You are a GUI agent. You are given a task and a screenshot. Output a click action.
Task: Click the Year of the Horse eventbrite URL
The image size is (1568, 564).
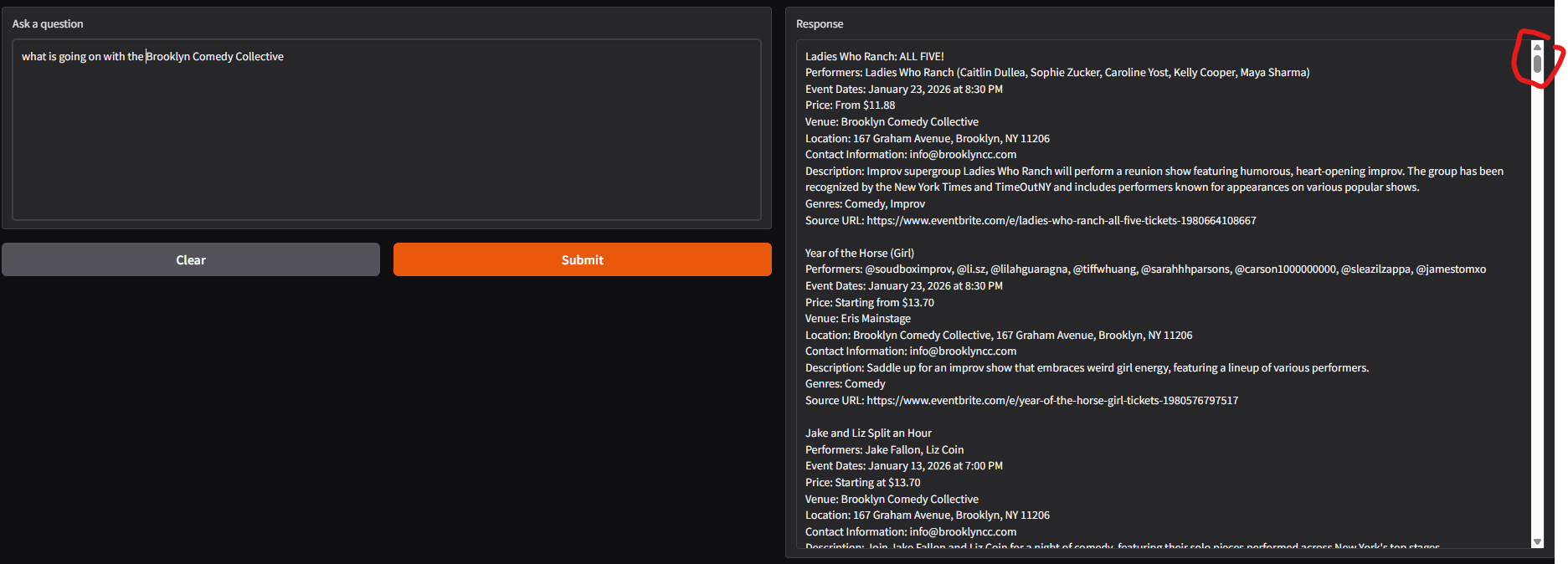click(x=1052, y=400)
